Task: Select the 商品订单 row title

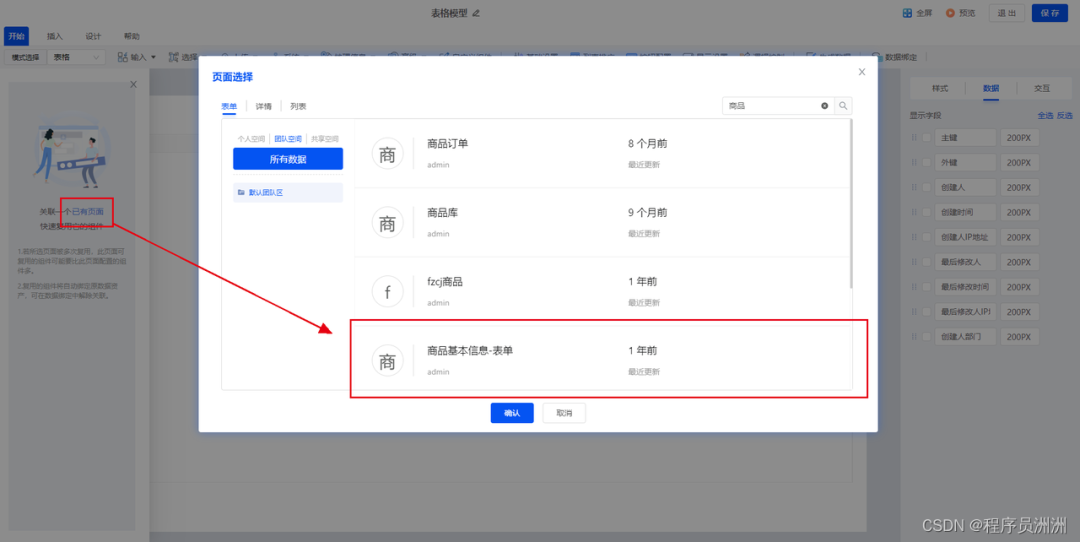Action: coord(448,144)
